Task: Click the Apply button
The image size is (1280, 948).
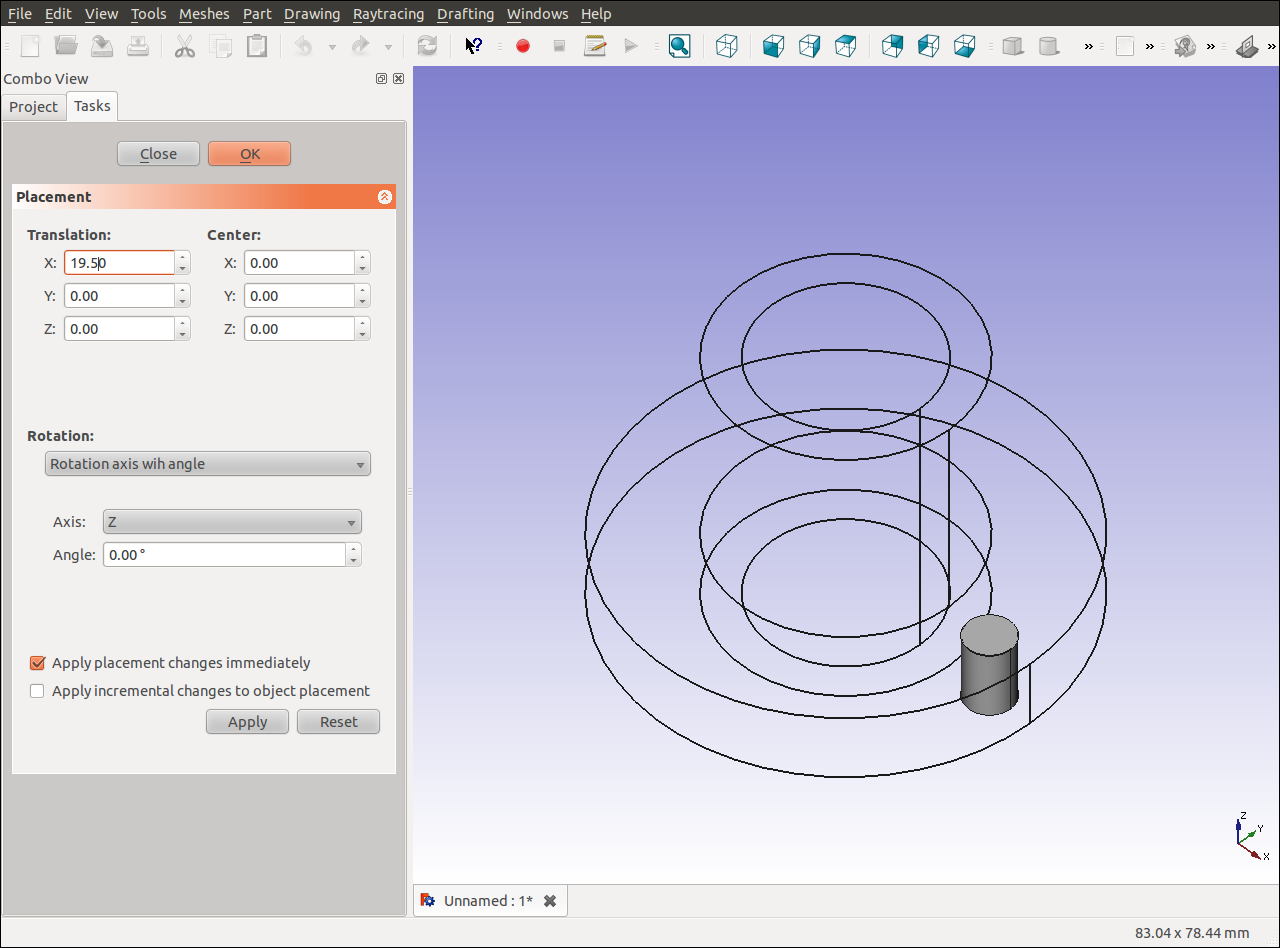Action: coord(247,722)
